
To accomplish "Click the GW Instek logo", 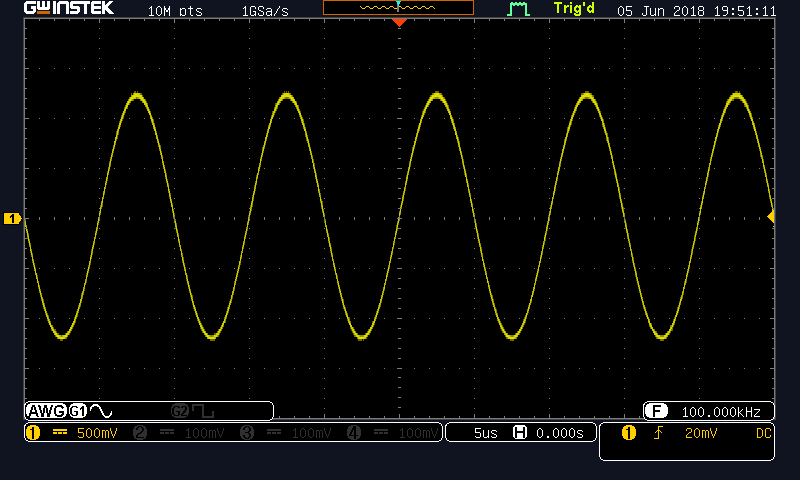I will (69, 8).
